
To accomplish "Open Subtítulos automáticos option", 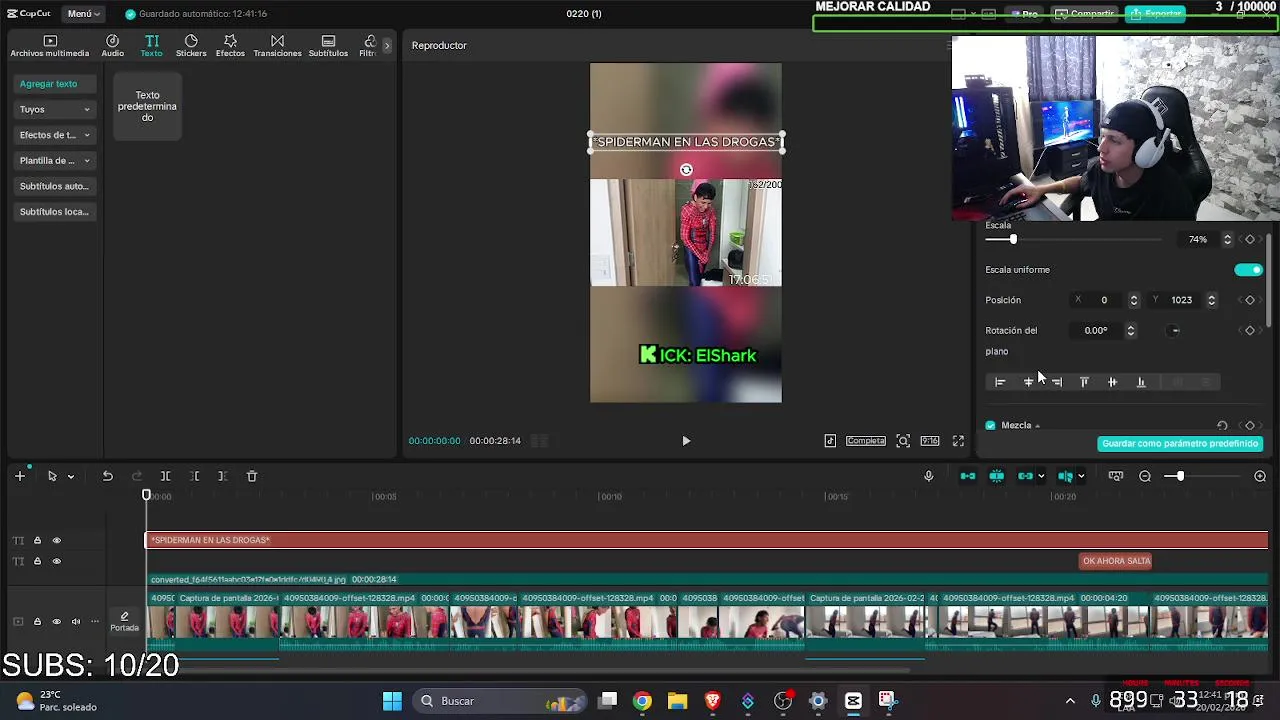I will click(55, 186).
